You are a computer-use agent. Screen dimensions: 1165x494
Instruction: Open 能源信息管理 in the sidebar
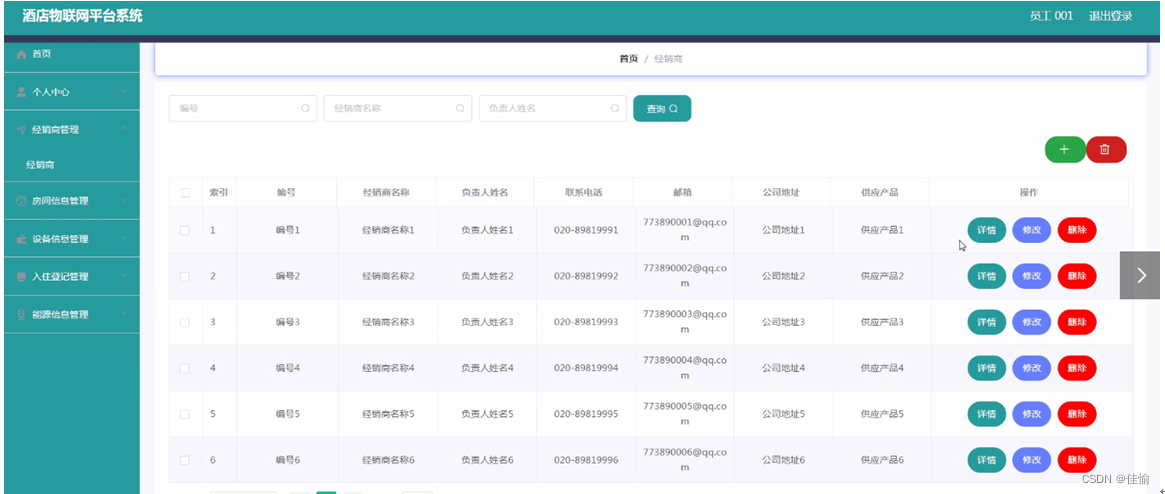[x=72, y=315]
